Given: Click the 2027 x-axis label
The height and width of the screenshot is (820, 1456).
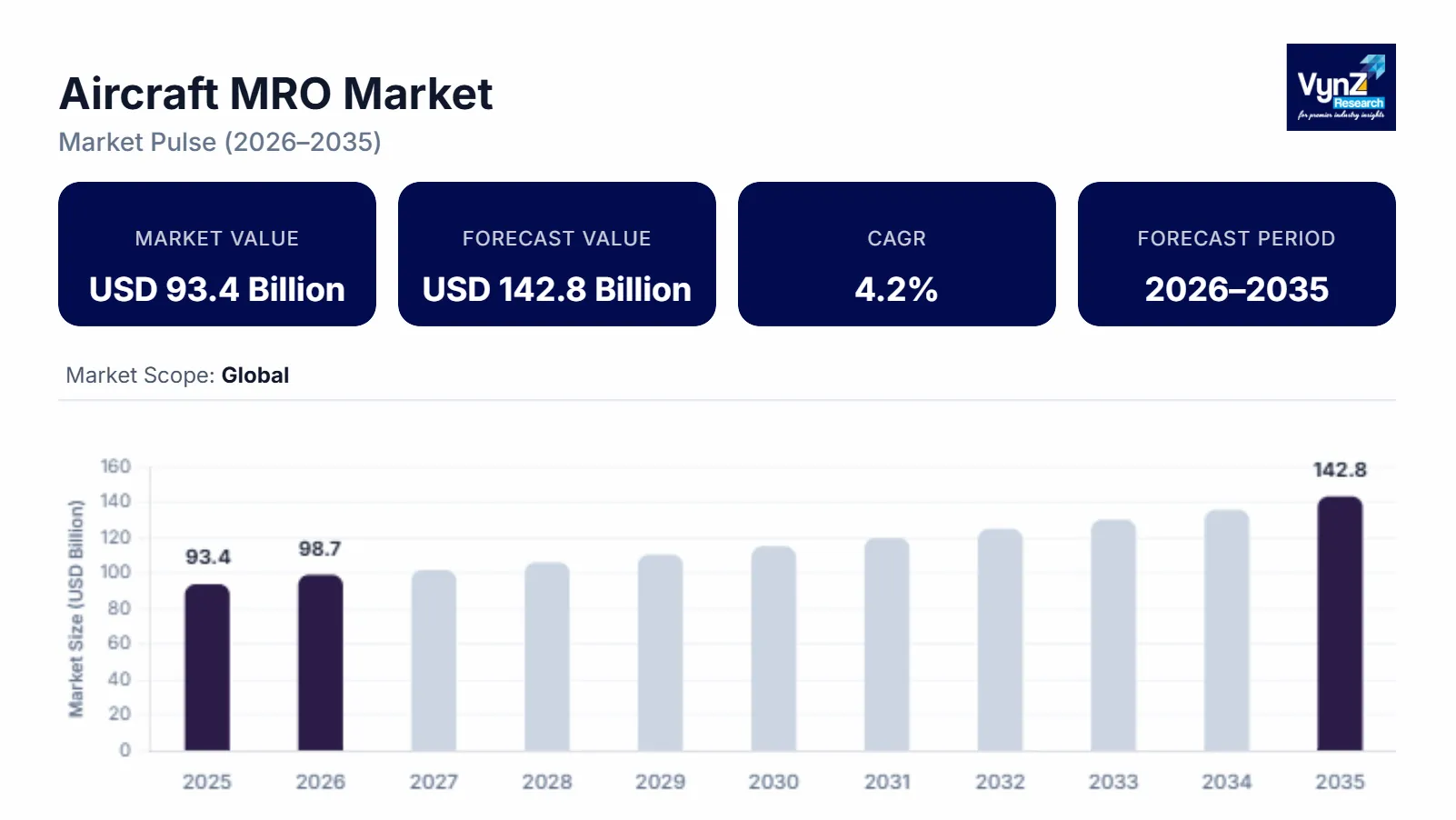Looking at the screenshot, I should pos(434,782).
